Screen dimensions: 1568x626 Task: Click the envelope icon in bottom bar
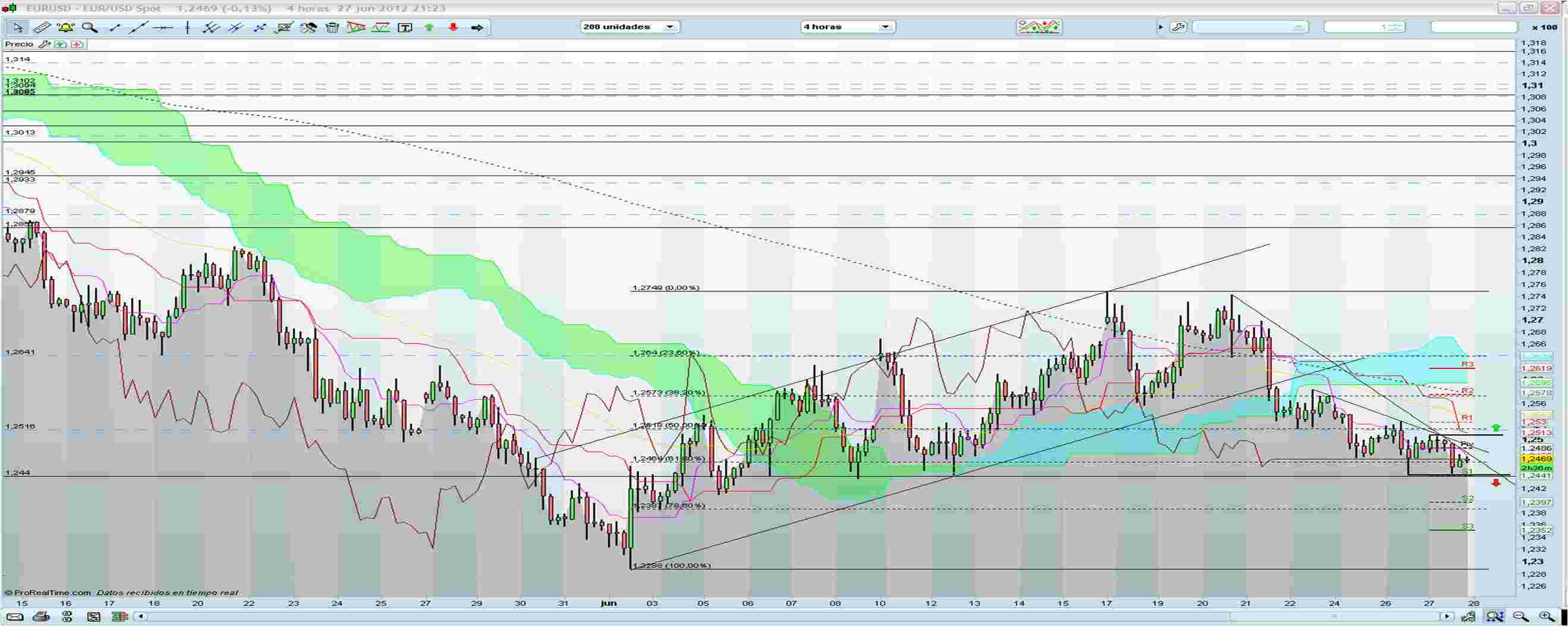tap(15, 617)
